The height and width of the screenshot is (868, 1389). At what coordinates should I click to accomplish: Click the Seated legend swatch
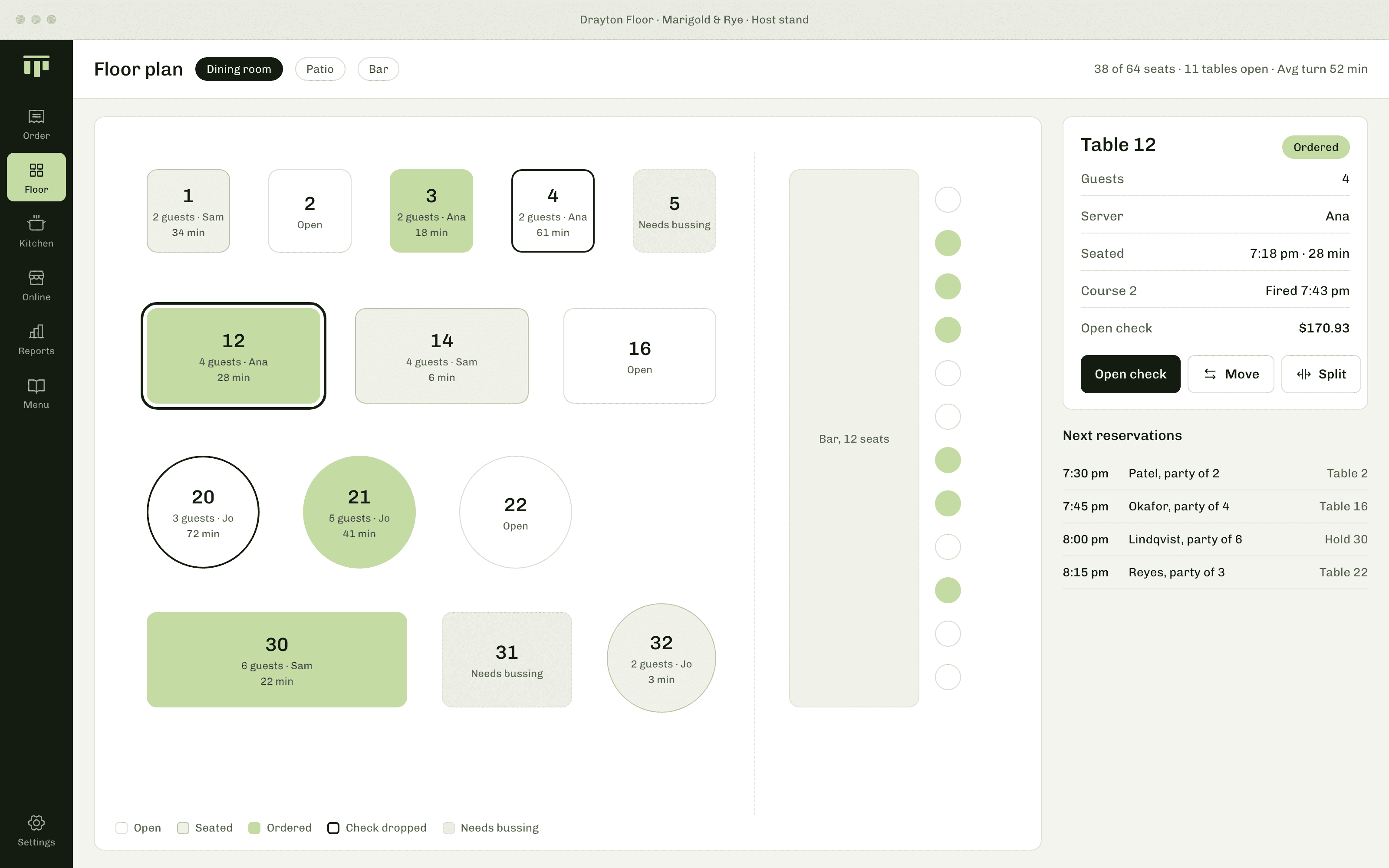coord(183,828)
